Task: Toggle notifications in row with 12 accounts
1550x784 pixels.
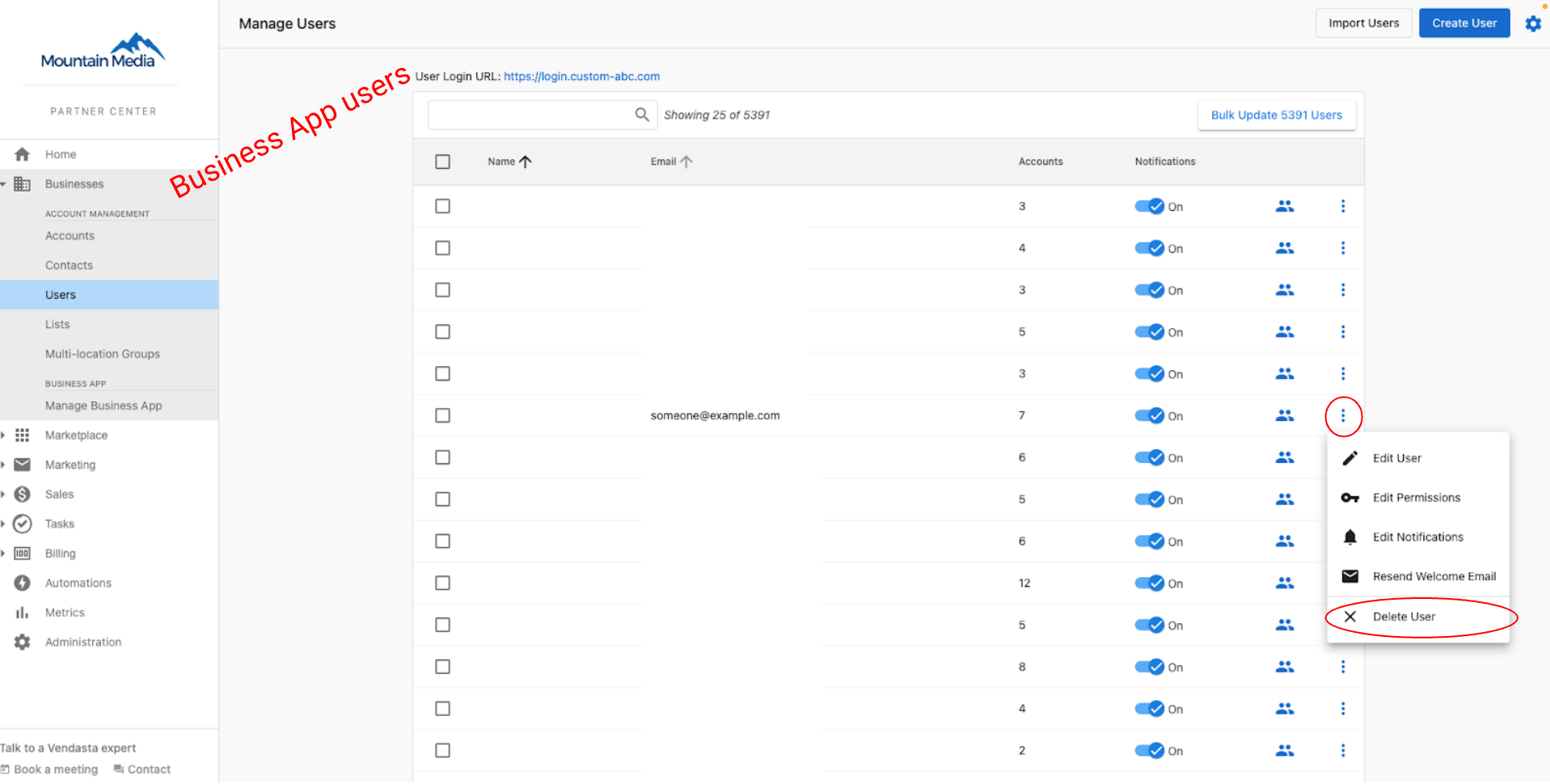Action: click(1149, 583)
